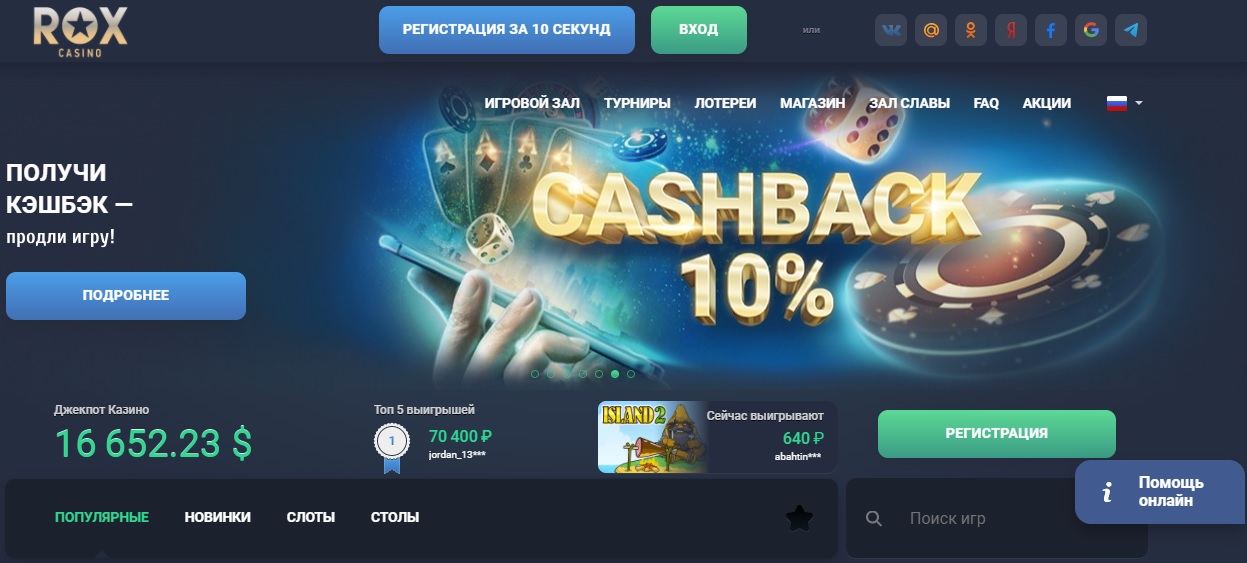Sign in with the Google icon
The height and width of the screenshot is (563, 1247).
(1091, 30)
